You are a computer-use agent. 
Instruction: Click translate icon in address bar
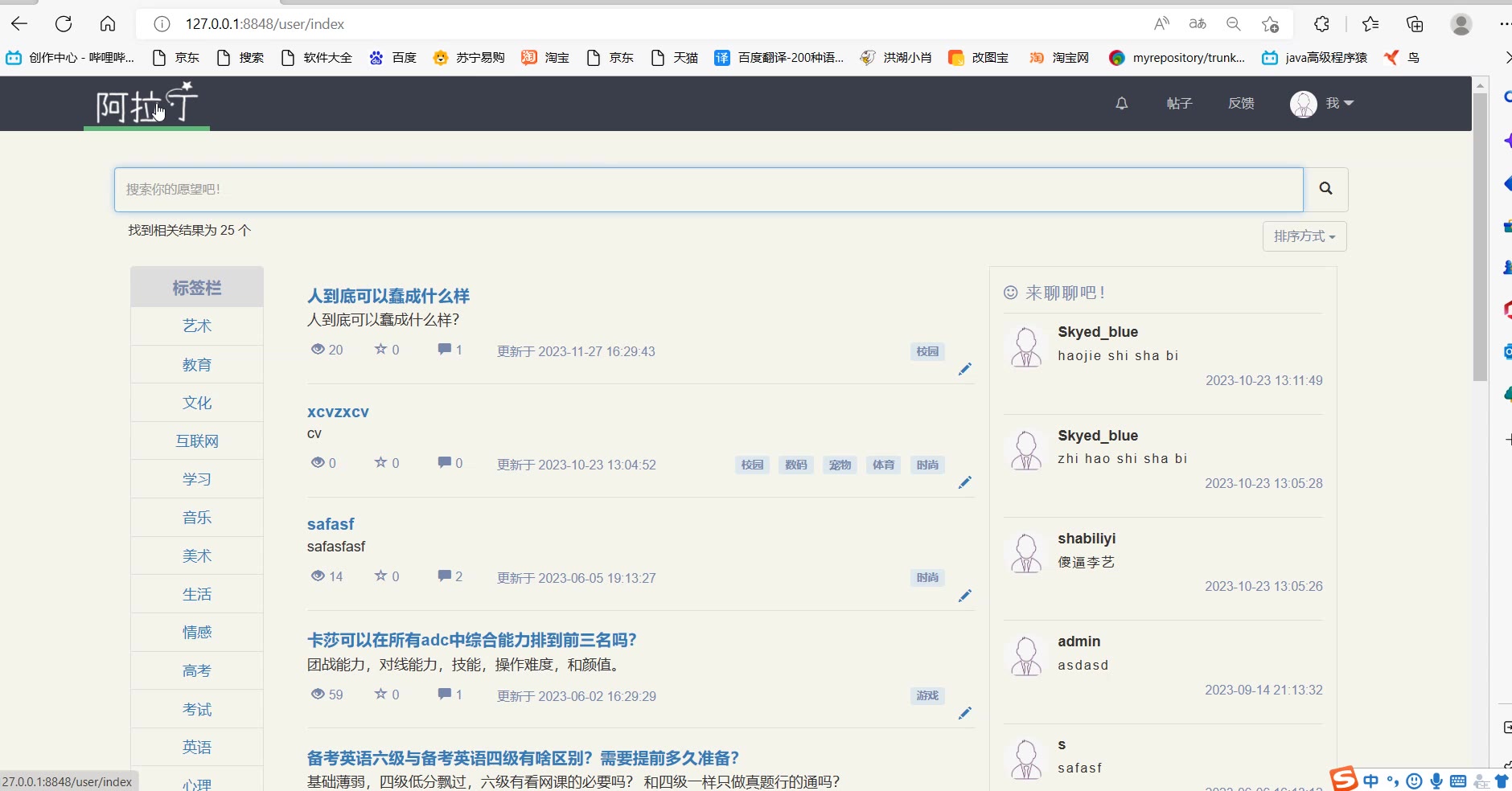coord(1198,24)
